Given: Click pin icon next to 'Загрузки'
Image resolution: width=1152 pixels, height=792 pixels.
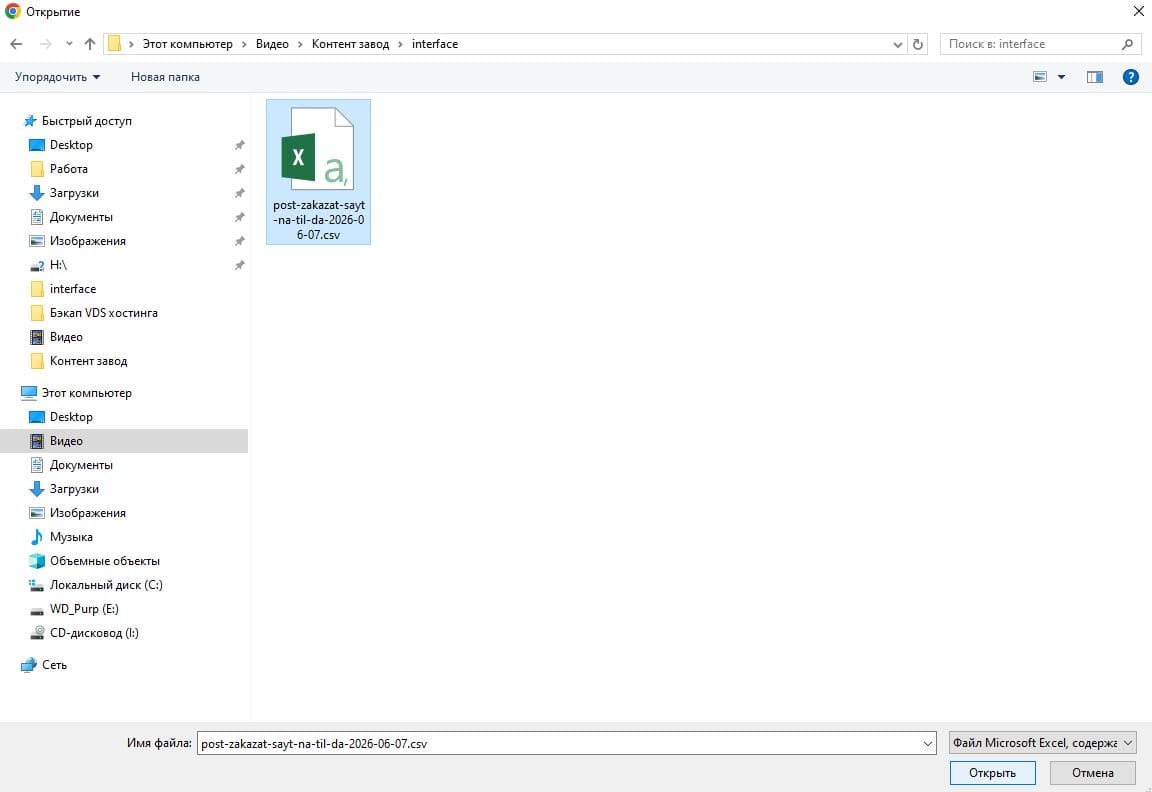Looking at the screenshot, I should pyautogui.click(x=240, y=193).
